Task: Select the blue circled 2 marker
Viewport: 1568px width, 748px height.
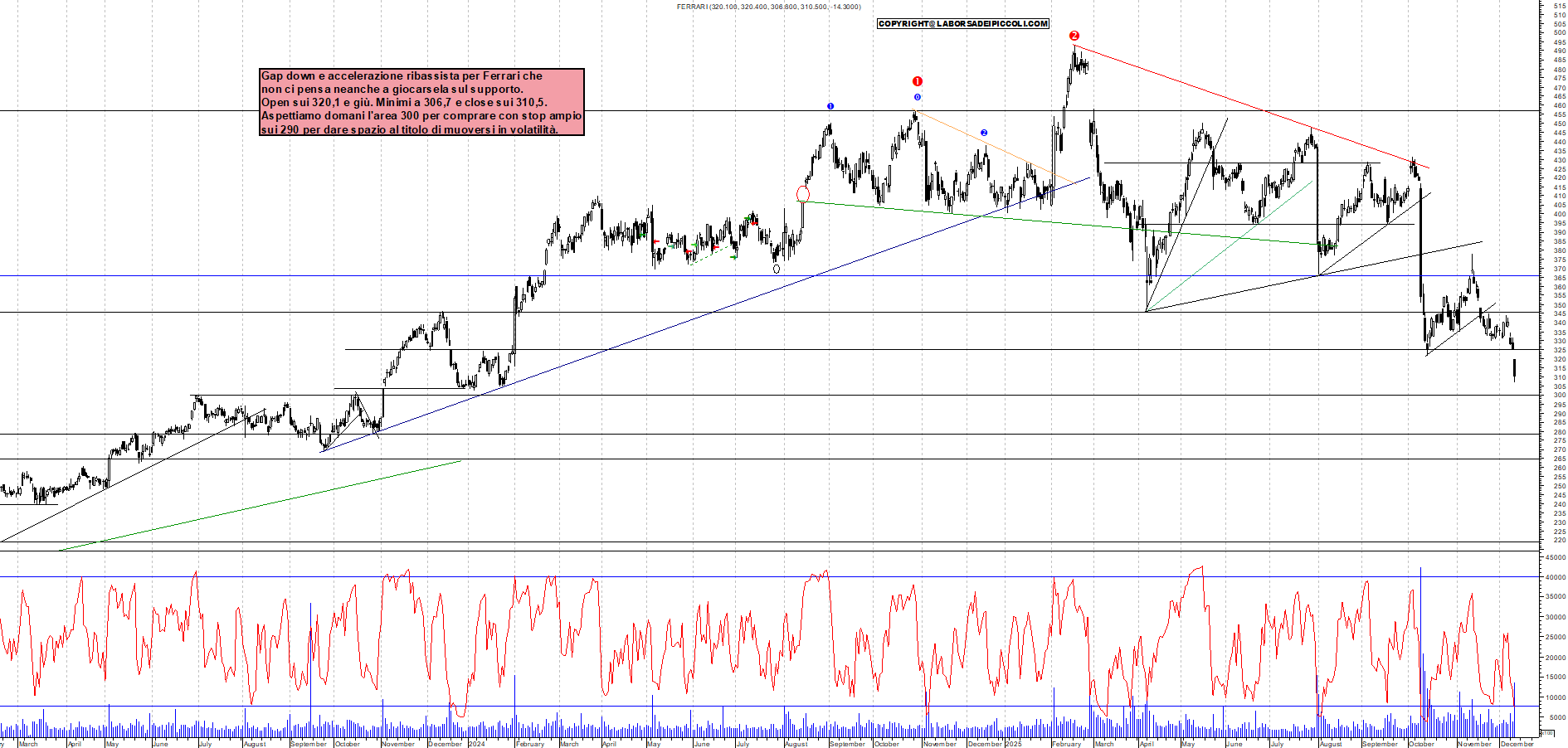Action: tap(984, 133)
